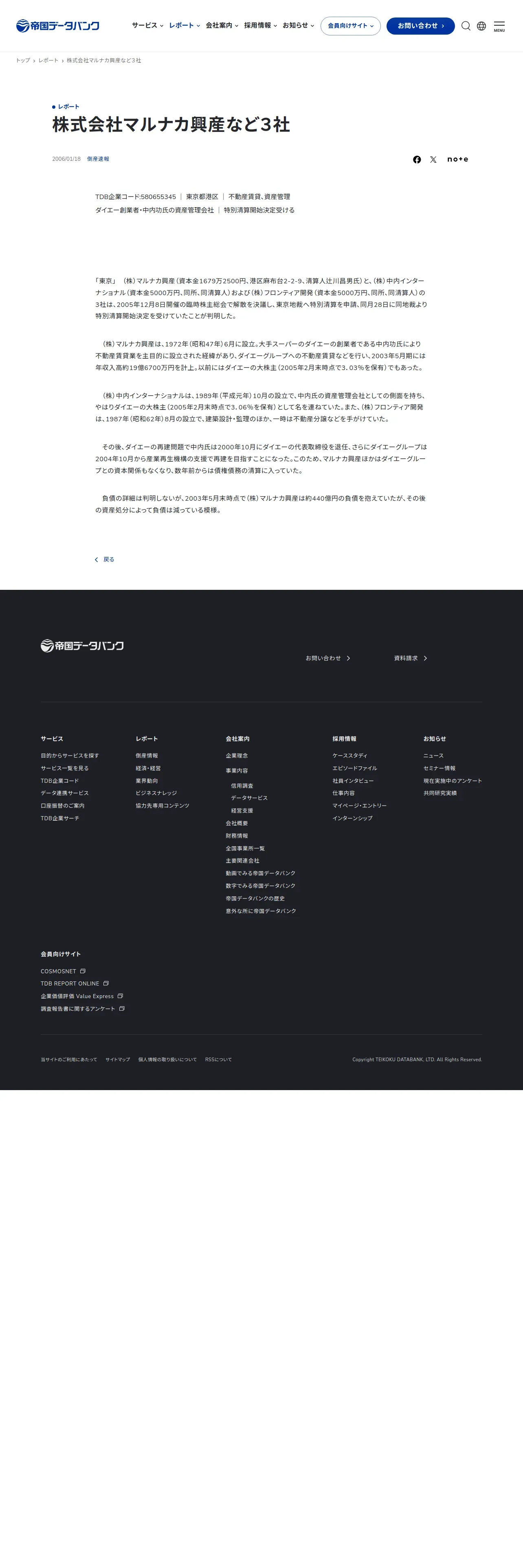
Task: Open the search magnifier icon
Action: [466, 26]
